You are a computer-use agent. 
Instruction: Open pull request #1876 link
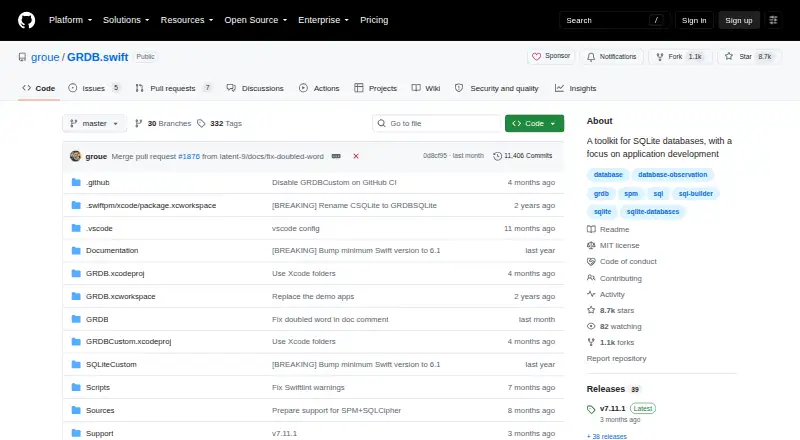click(189, 156)
